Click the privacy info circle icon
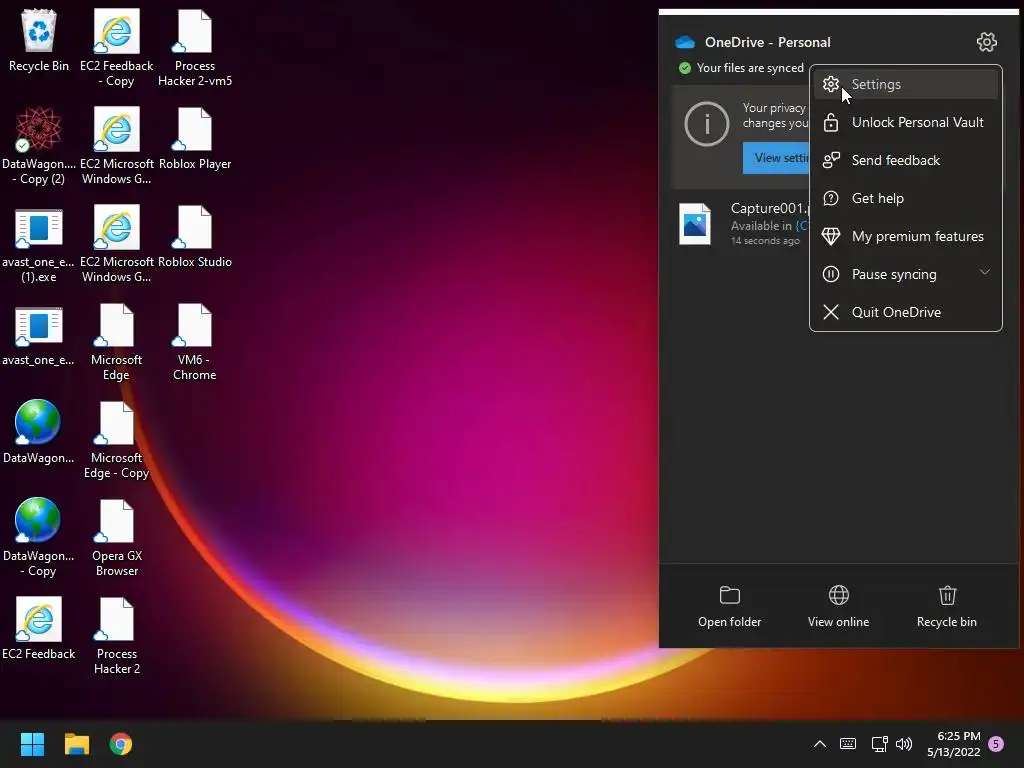The image size is (1024, 768). coord(707,123)
